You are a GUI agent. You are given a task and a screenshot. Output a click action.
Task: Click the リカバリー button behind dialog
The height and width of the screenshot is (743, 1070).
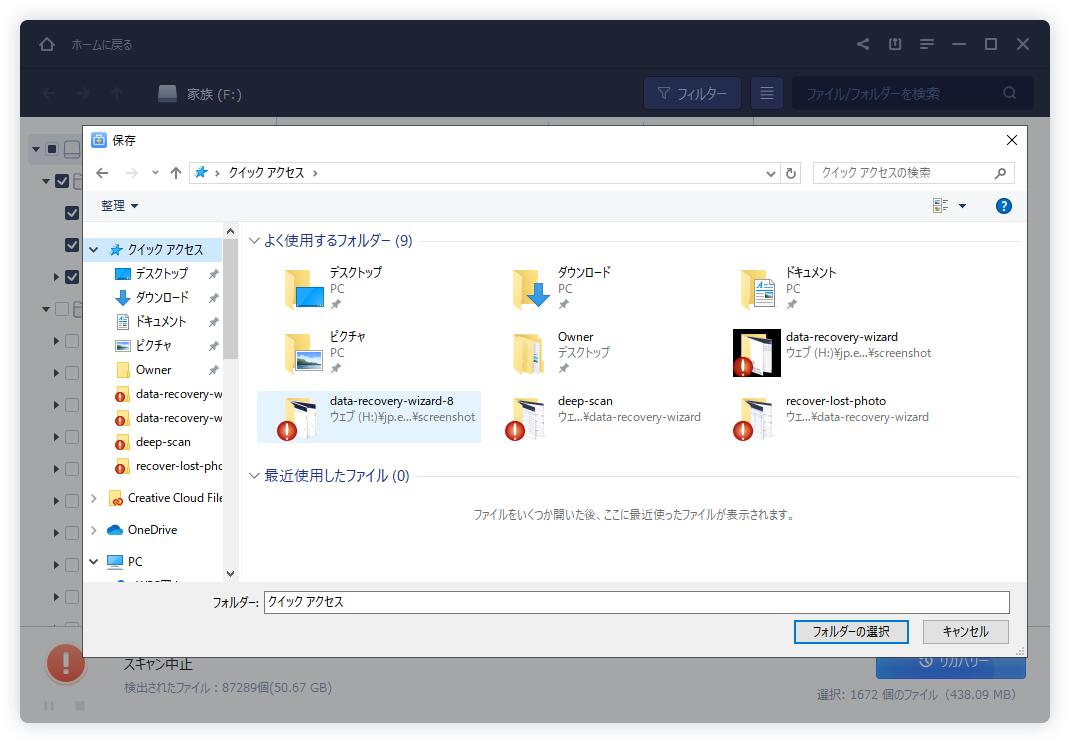tap(951, 667)
